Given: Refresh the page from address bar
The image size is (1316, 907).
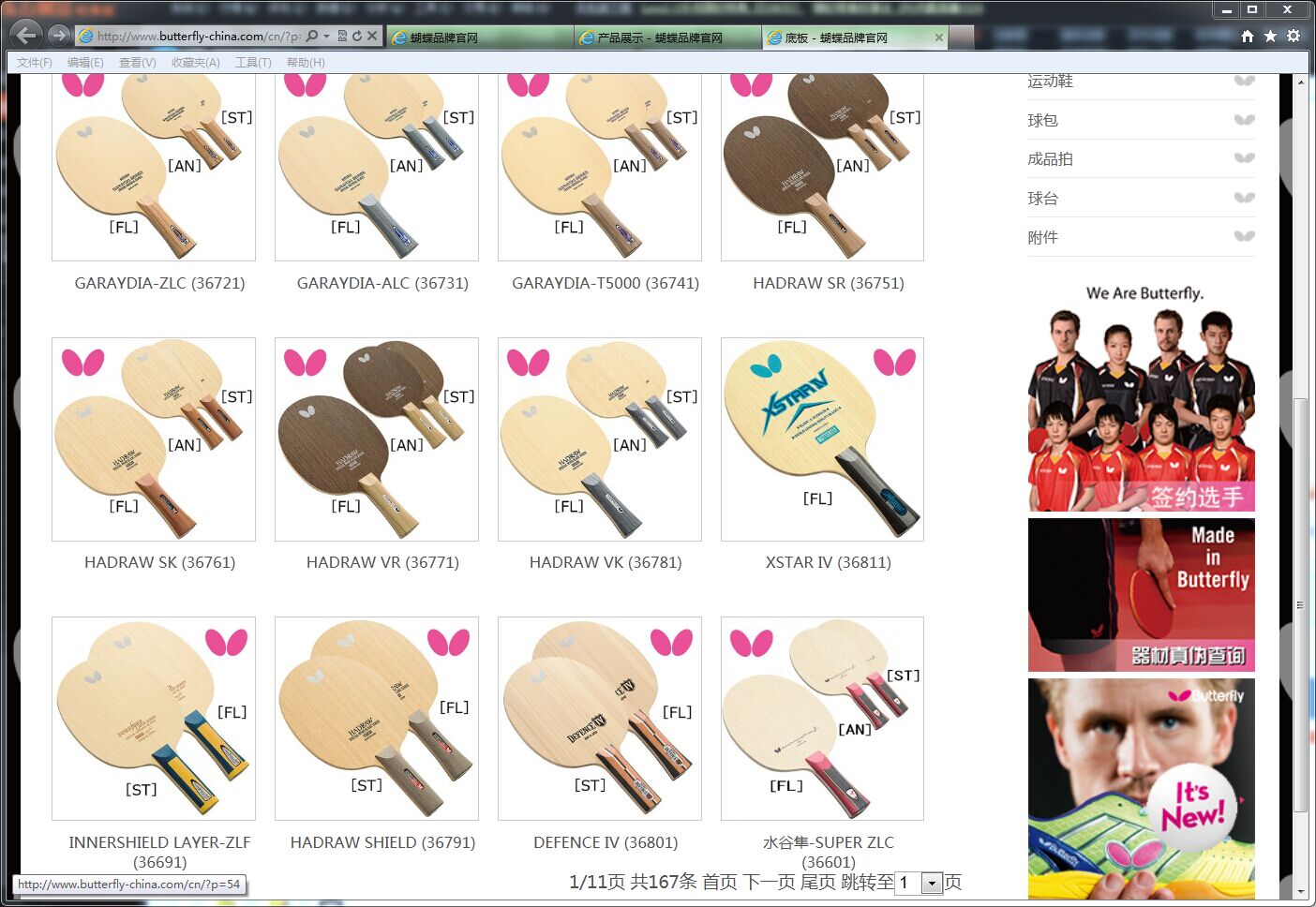Looking at the screenshot, I should (x=357, y=37).
